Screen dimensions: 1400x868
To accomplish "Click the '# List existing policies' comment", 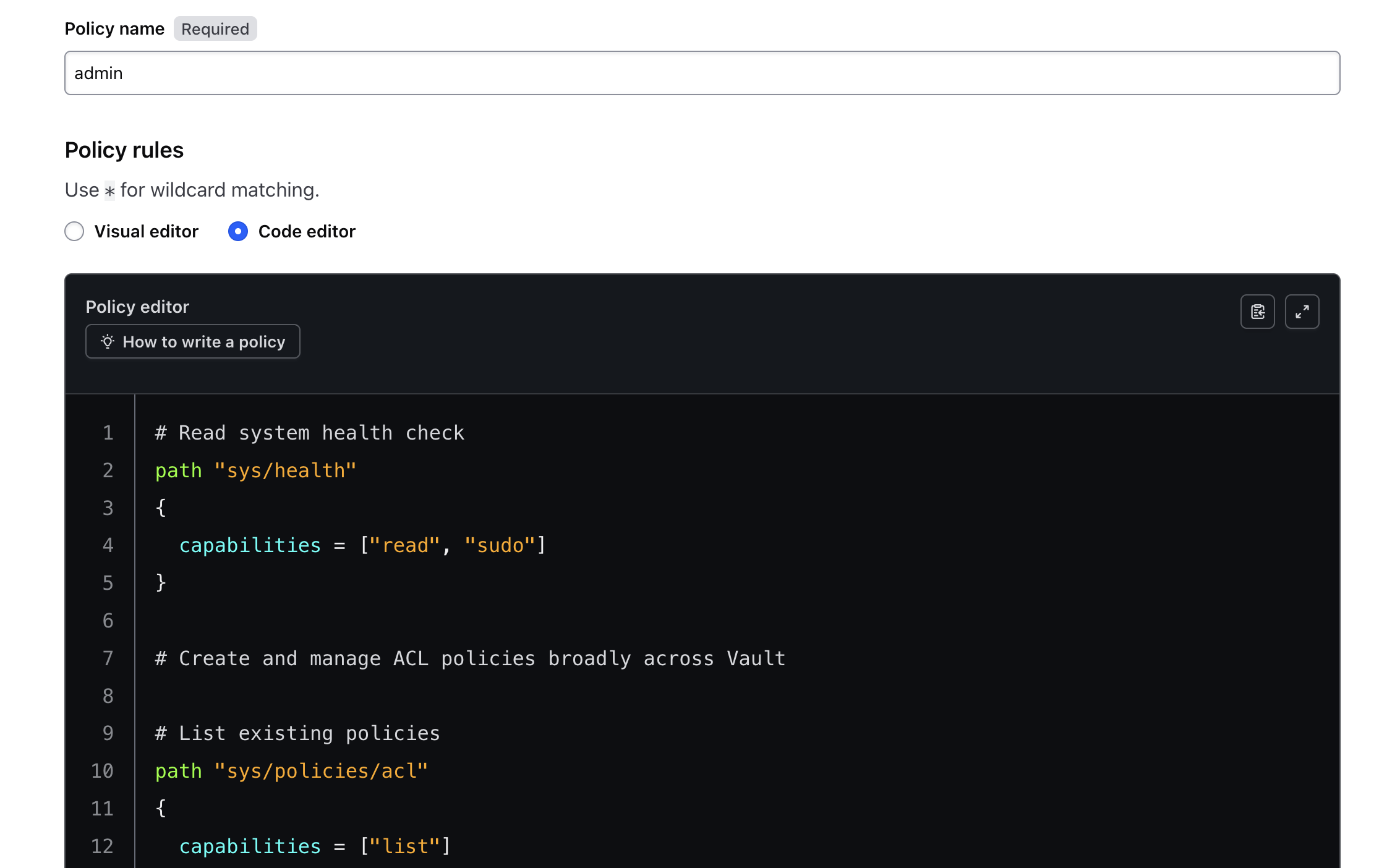I will pyautogui.click(x=297, y=733).
